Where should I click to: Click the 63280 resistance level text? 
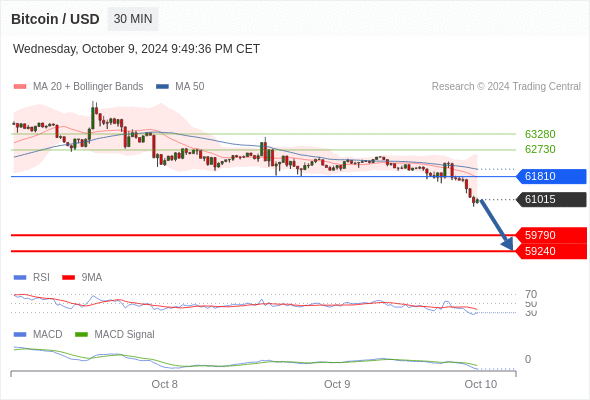click(540, 134)
